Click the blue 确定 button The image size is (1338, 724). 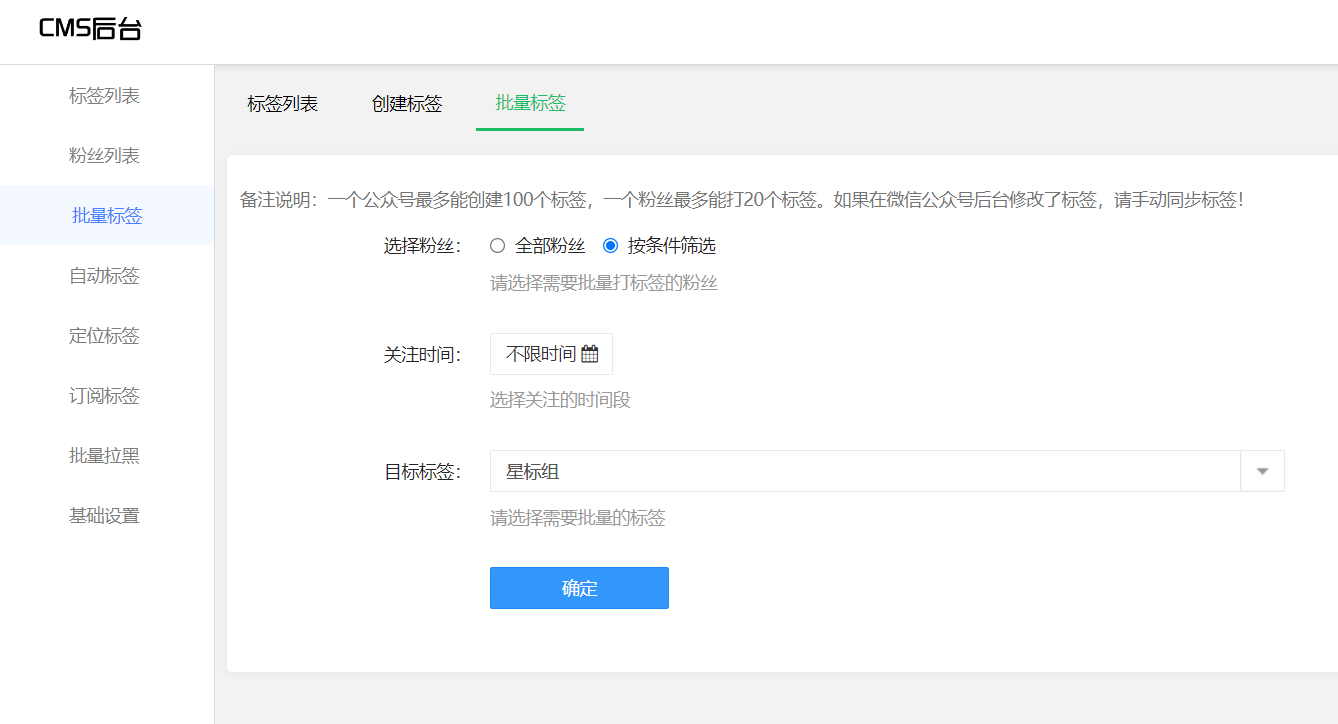[x=579, y=588]
